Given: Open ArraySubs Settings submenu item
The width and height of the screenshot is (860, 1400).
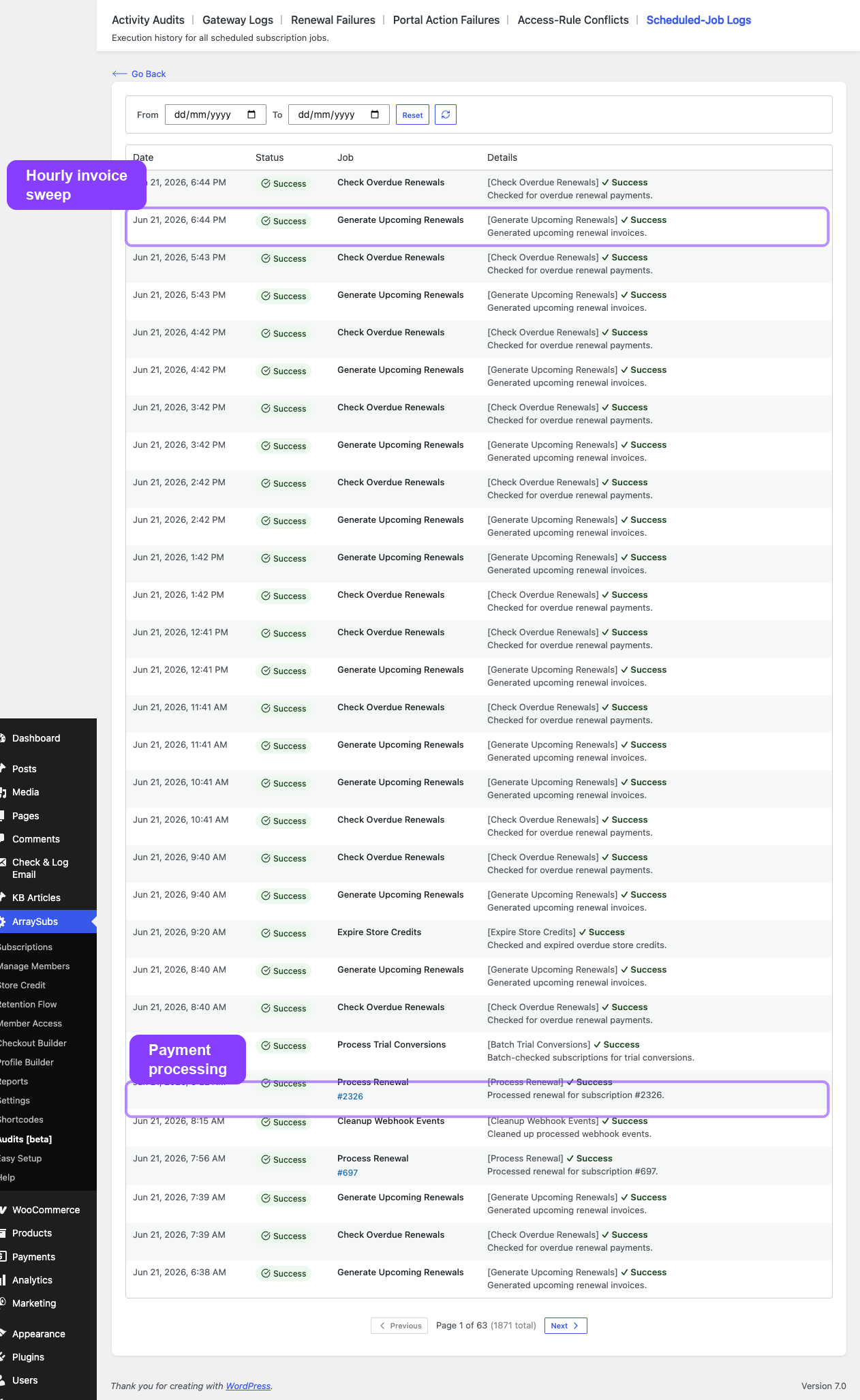Looking at the screenshot, I should (x=14, y=1100).
